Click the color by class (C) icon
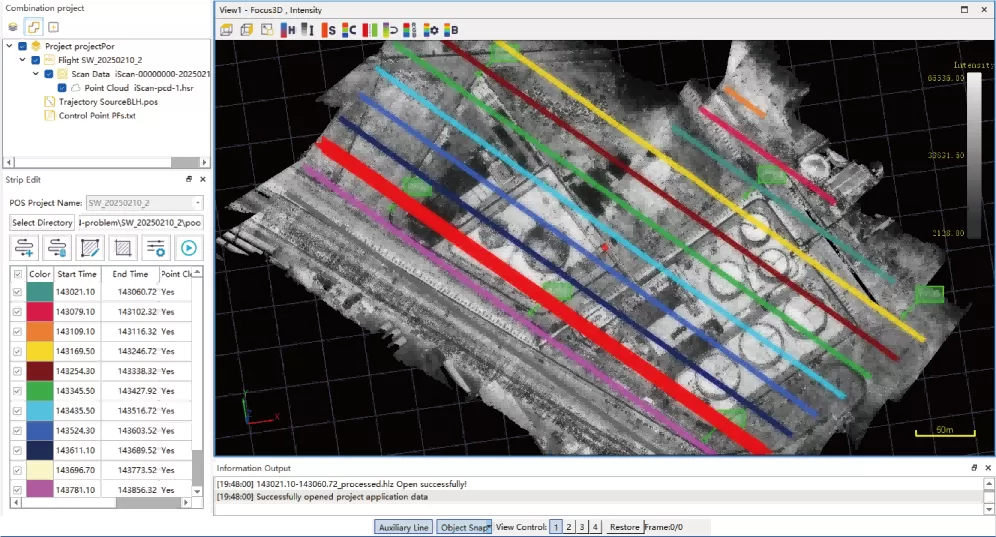Viewport: 996px width, 537px height. (349, 29)
